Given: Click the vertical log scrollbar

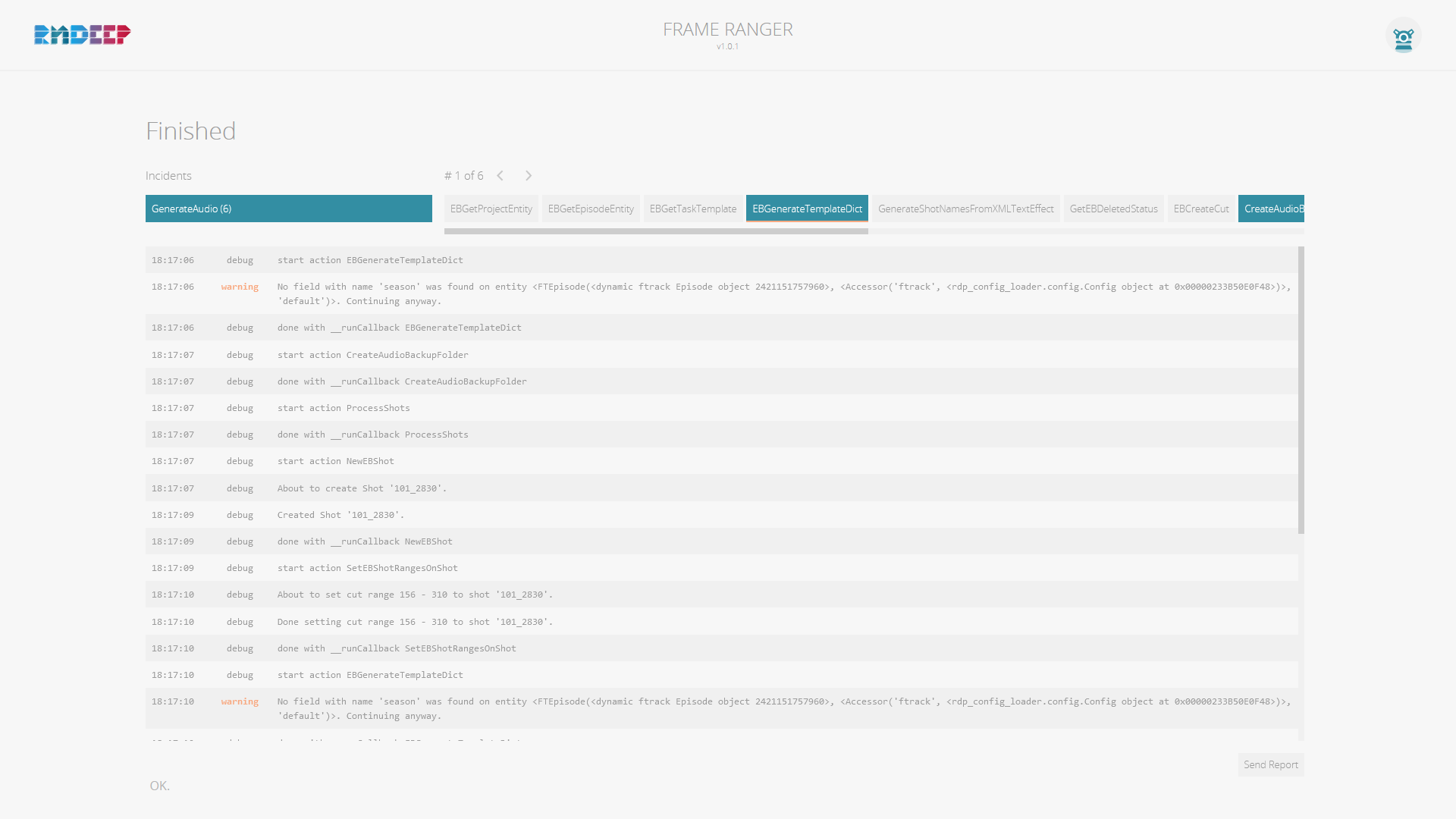Looking at the screenshot, I should (1301, 390).
